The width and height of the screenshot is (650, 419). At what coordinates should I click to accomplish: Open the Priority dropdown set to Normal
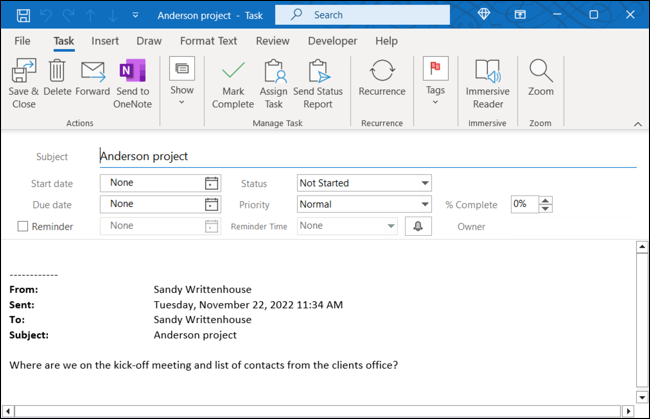(x=425, y=204)
